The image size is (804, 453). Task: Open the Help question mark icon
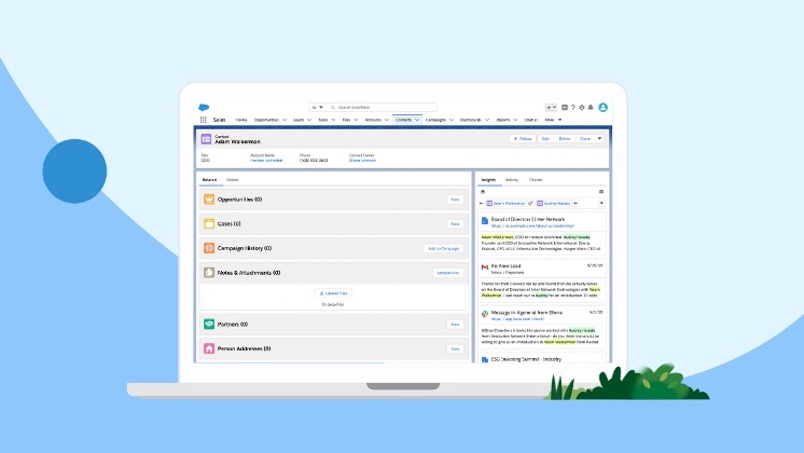point(573,107)
